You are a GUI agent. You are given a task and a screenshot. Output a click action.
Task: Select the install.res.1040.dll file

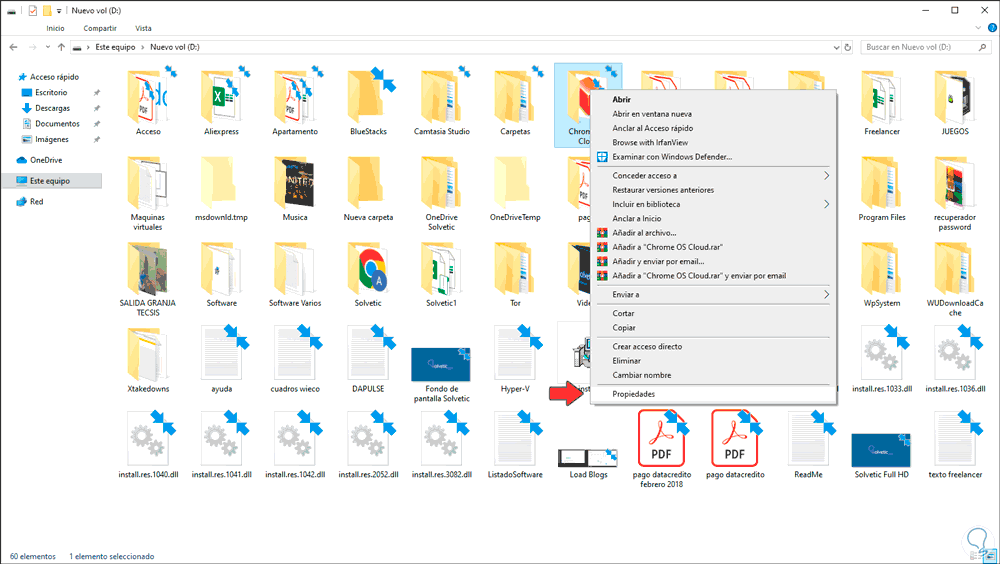[x=148, y=439]
